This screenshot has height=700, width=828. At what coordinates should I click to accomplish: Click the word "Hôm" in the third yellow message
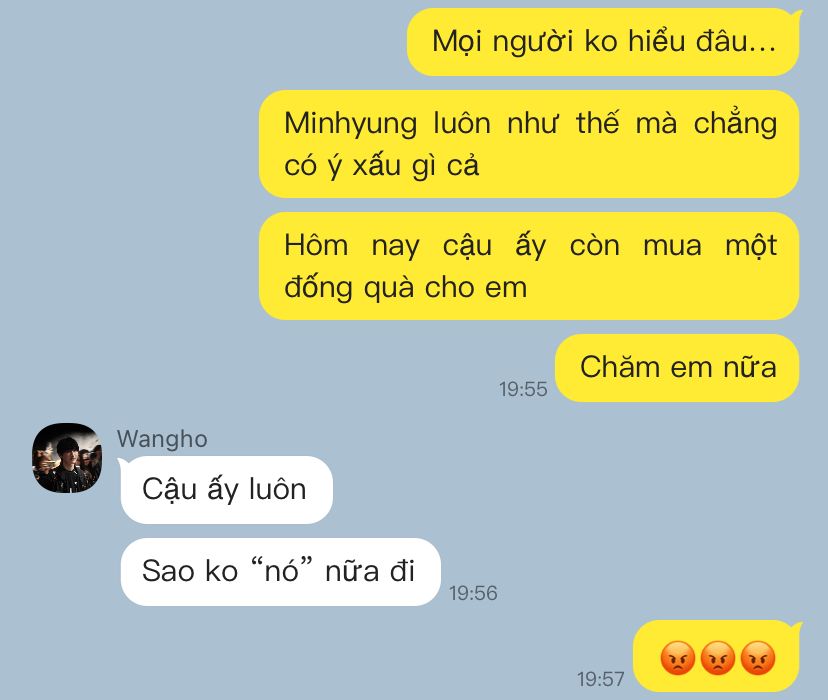click(316, 246)
